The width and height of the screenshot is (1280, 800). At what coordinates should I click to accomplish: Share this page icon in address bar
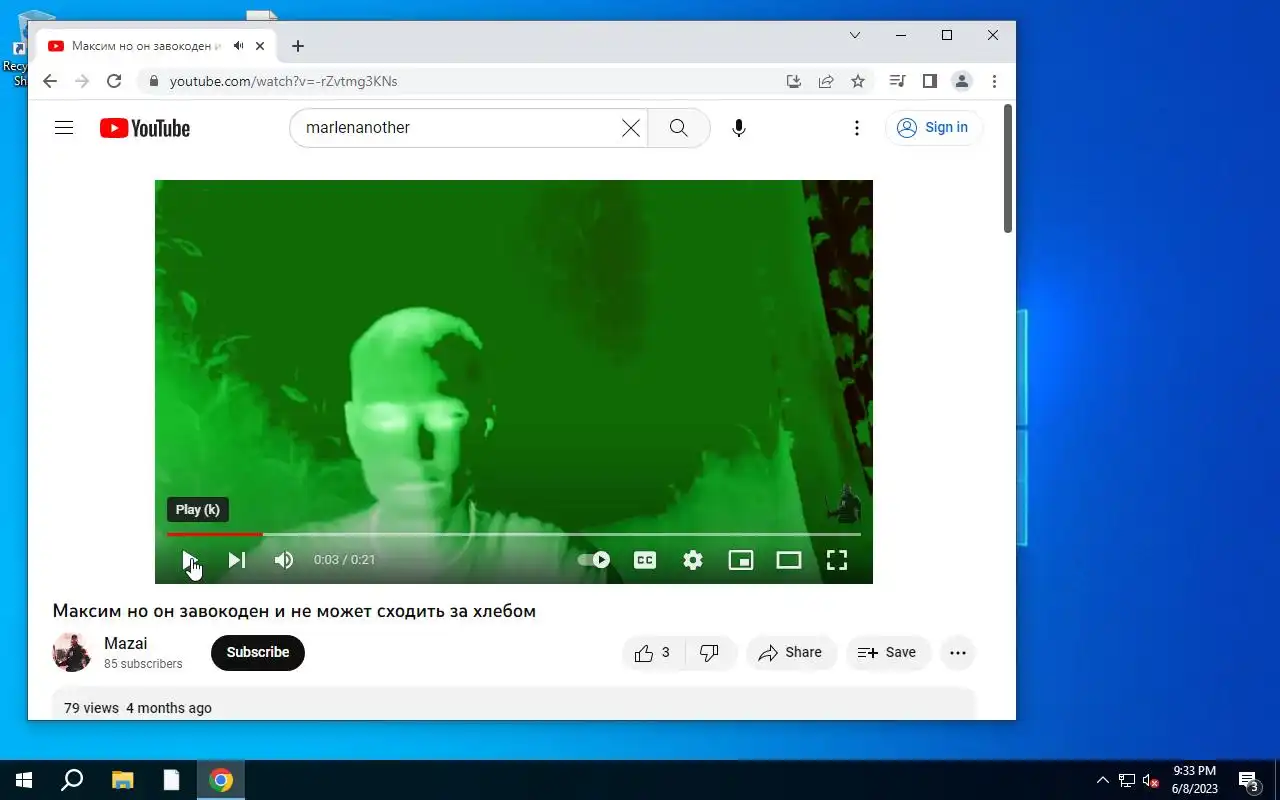tap(826, 81)
